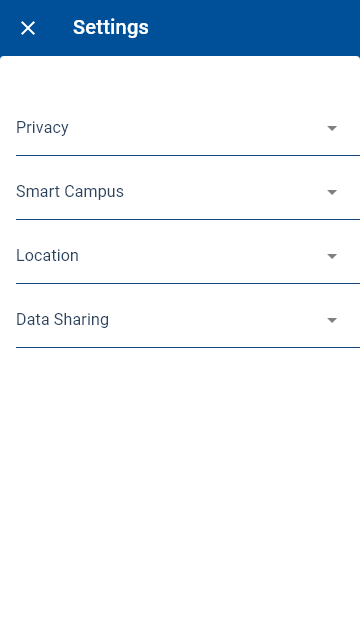Expand the Data Sharing dropdown arrow

[x=332, y=320]
